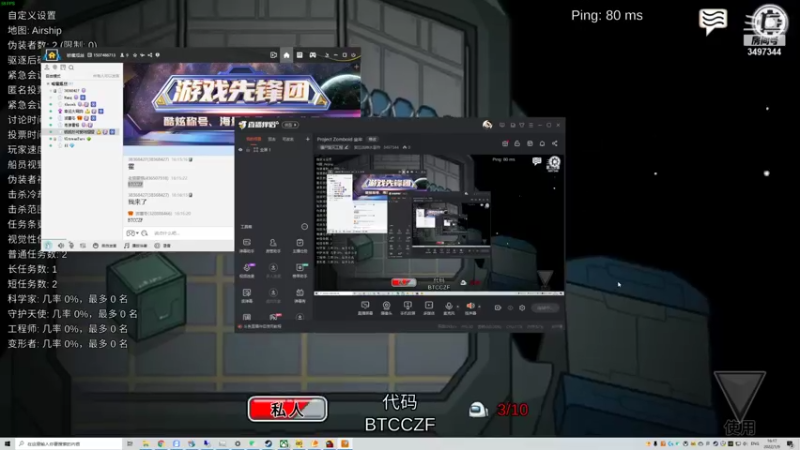The image size is (800, 450).
Task: Open File Explorer from taskbar
Action: click(145, 444)
